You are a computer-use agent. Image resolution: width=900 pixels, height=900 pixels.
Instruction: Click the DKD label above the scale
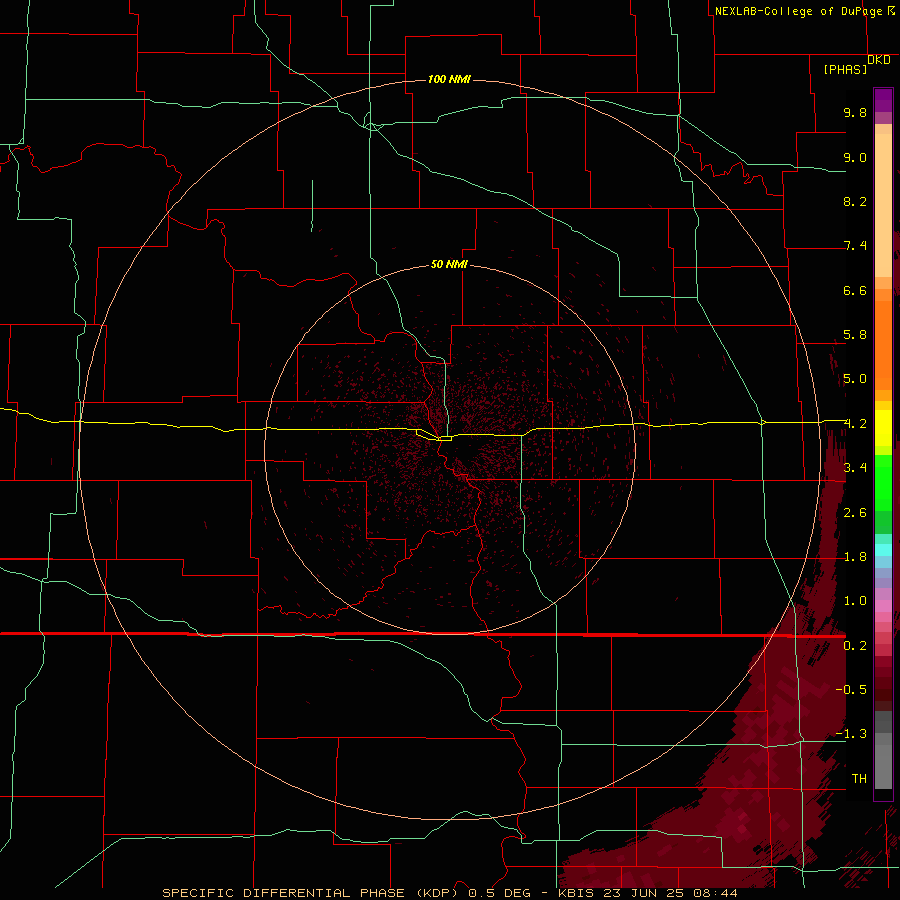tap(878, 60)
